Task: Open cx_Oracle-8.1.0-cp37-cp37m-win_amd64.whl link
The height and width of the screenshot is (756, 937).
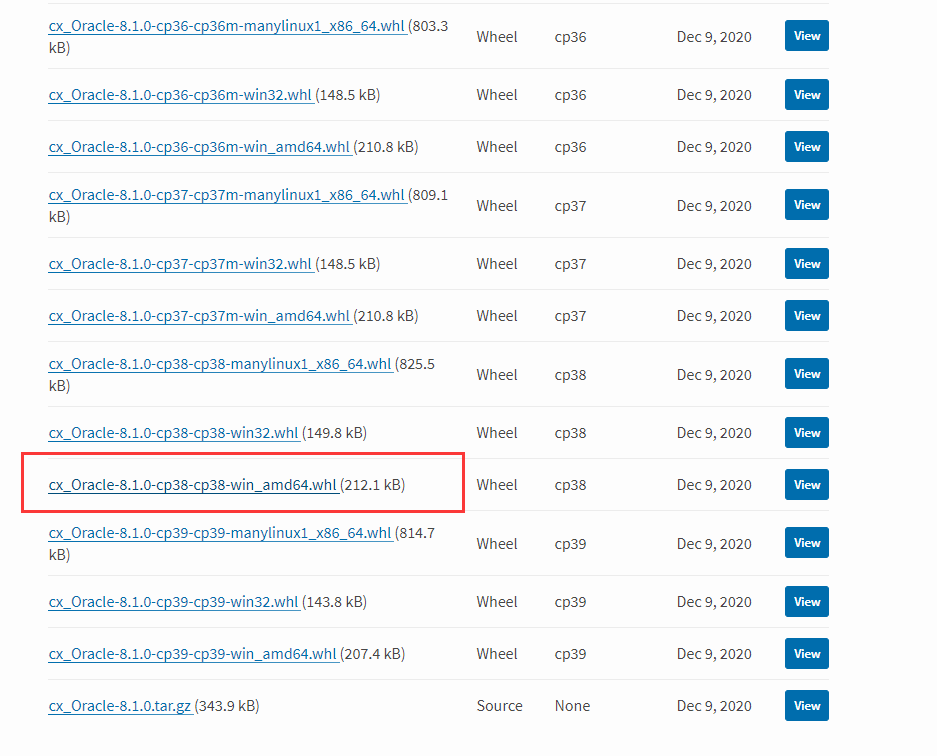Action: (200, 316)
